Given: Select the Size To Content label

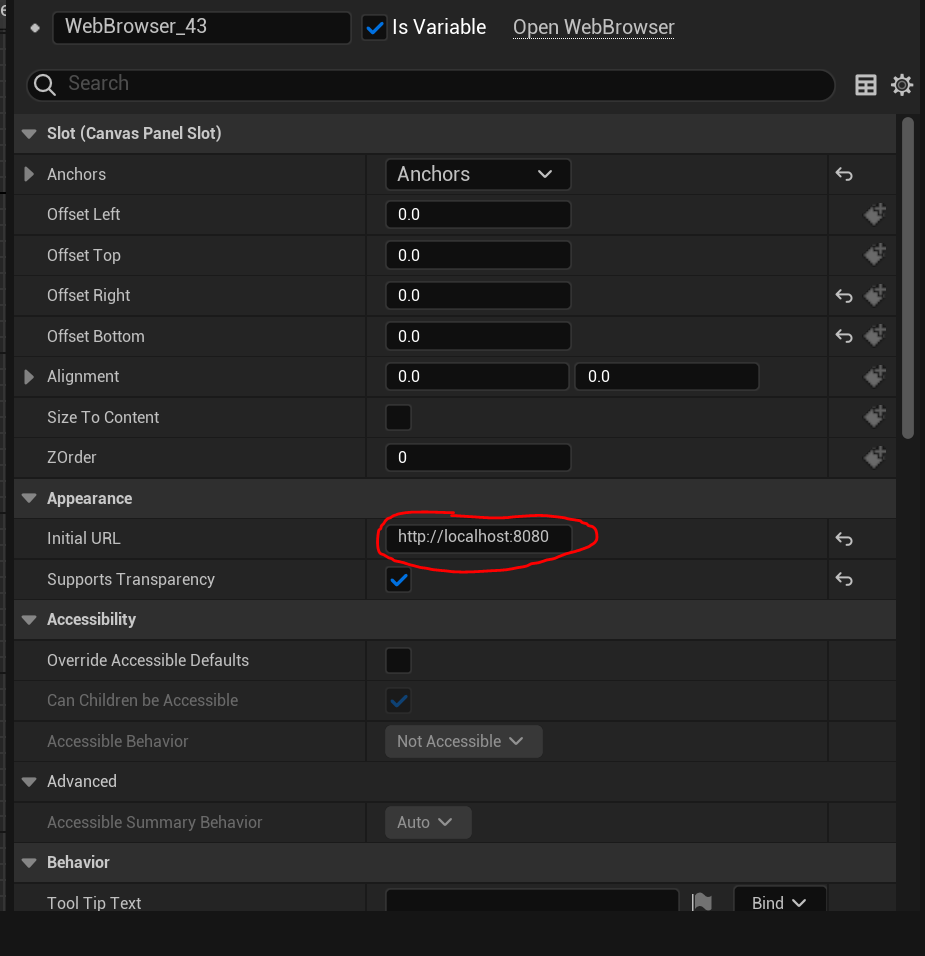Looking at the screenshot, I should [103, 417].
